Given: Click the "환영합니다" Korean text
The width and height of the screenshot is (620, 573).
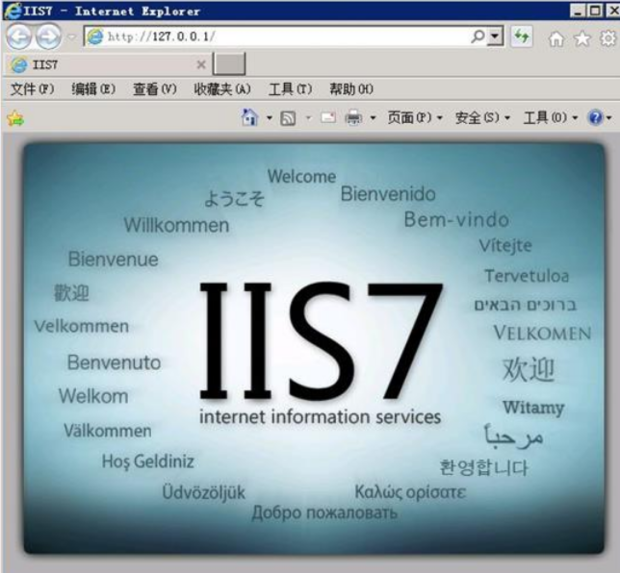Looking at the screenshot, I should 484,467.
